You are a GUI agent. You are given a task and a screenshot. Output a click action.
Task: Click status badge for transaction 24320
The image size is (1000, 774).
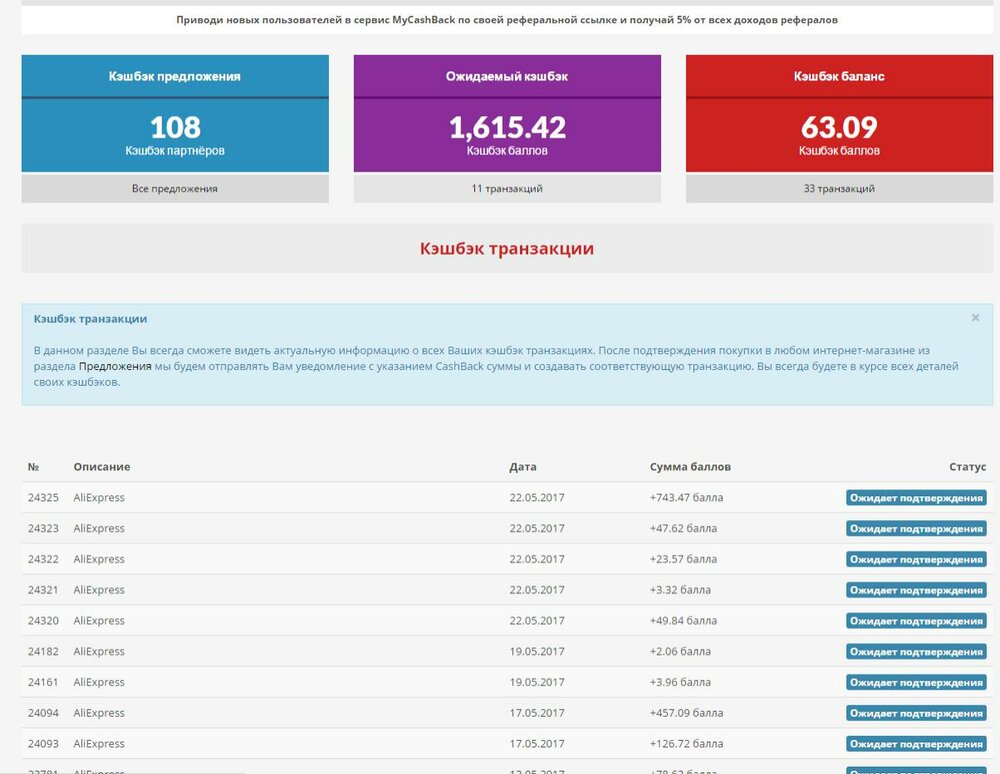[x=916, y=621]
